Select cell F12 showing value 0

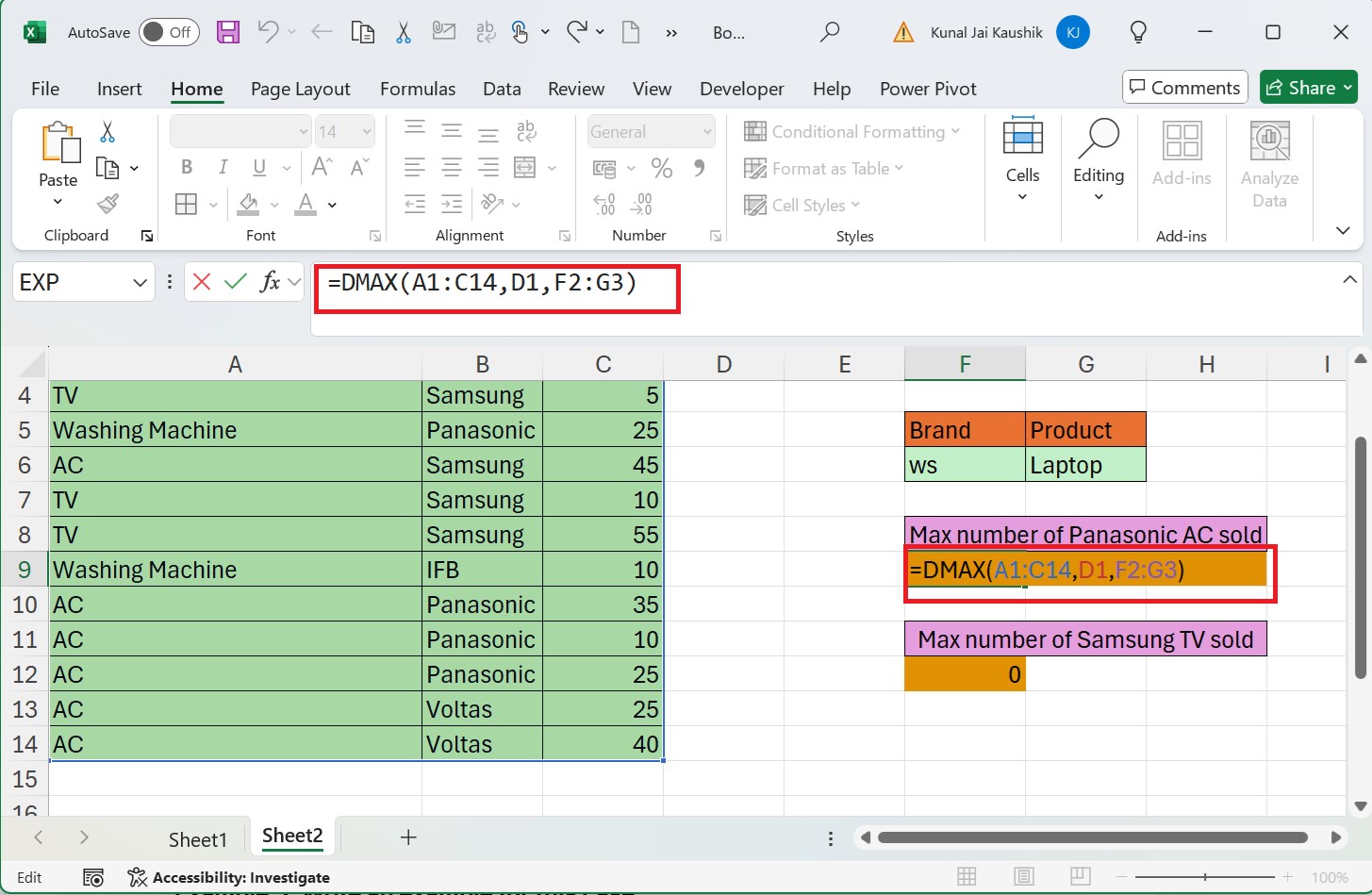pyautogui.click(x=965, y=674)
